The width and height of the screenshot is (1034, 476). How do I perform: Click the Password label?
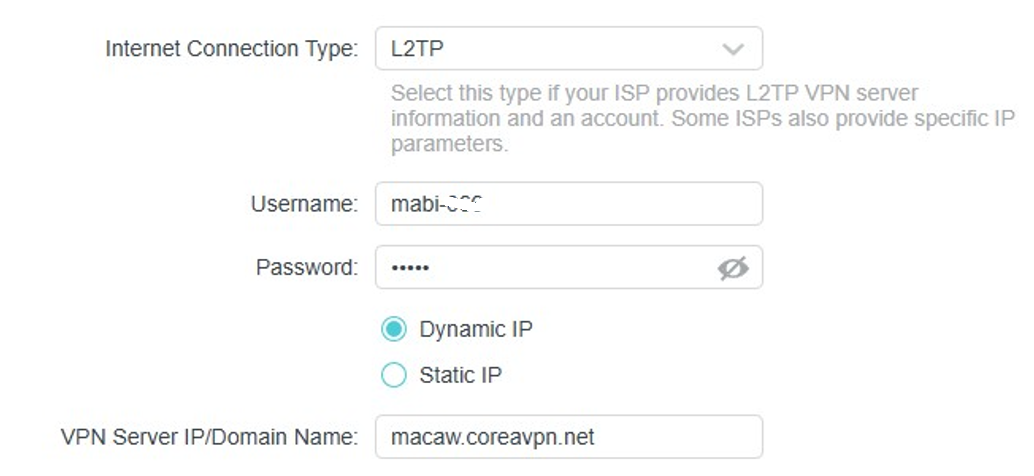point(307,268)
